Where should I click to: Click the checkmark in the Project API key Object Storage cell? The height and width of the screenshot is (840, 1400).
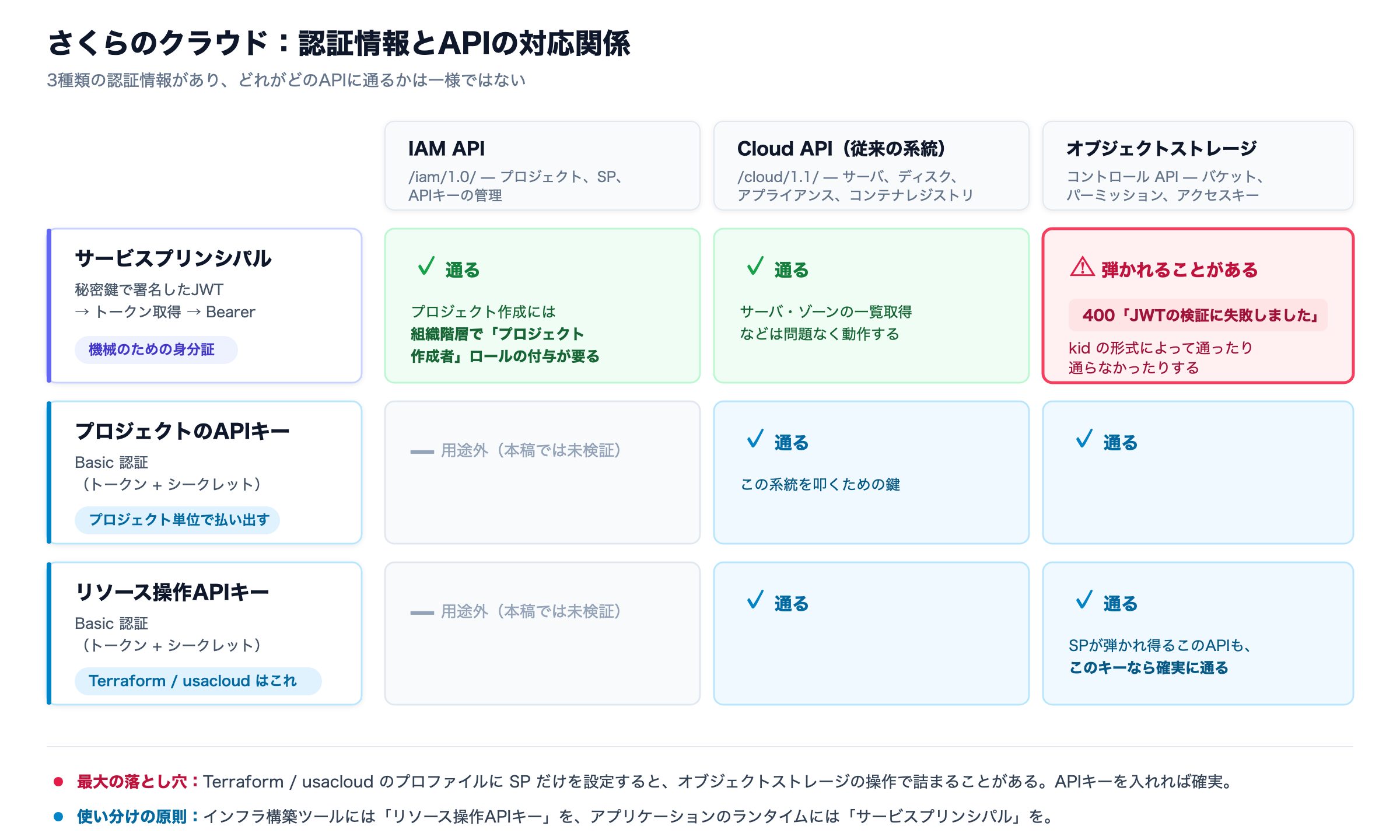pyautogui.click(x=1084, y=439)
